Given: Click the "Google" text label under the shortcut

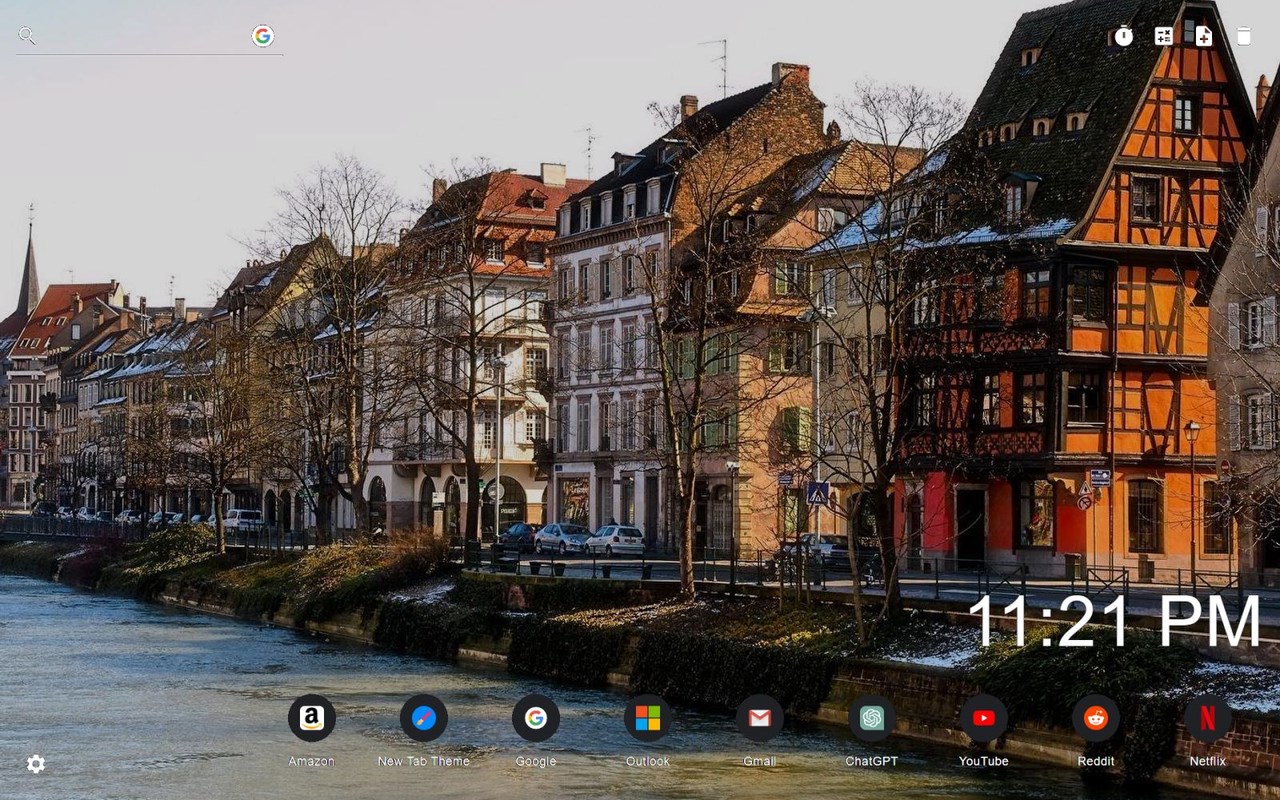Looking at the screenshot, I should (x=536, y=761).
